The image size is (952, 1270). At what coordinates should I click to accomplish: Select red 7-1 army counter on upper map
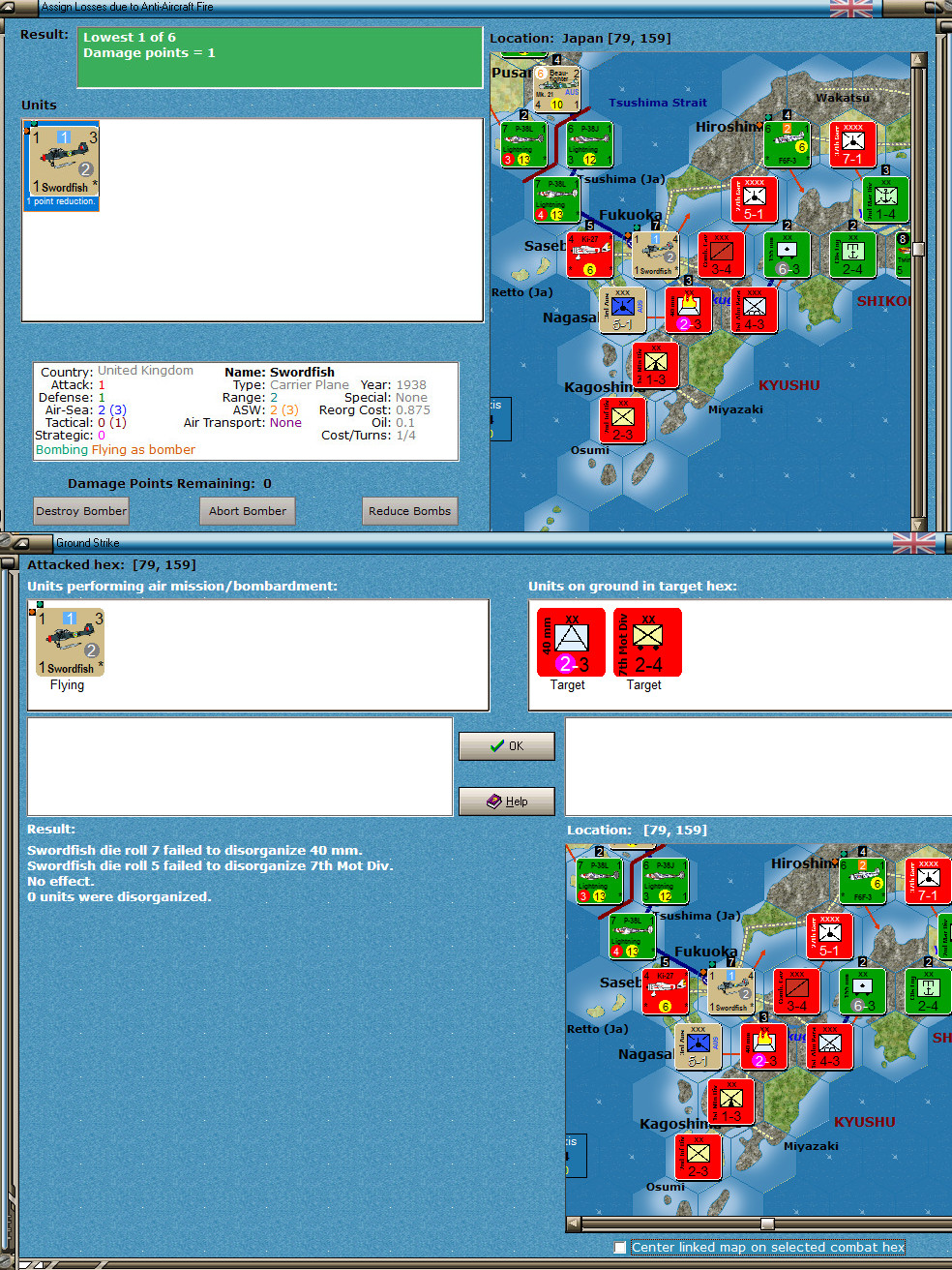click(x=852, y=144)
